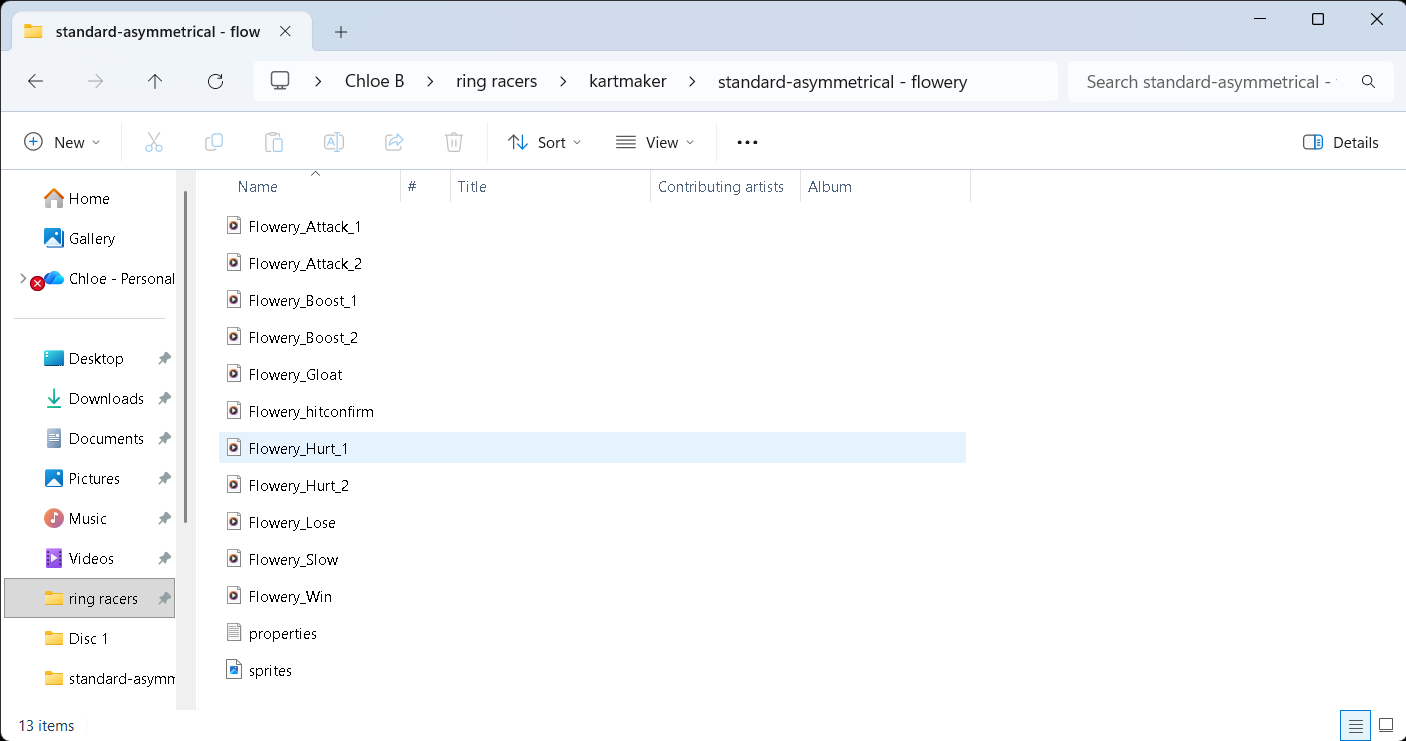Expand the Chloe - Personal OneDrive tree

pos(23,278)
